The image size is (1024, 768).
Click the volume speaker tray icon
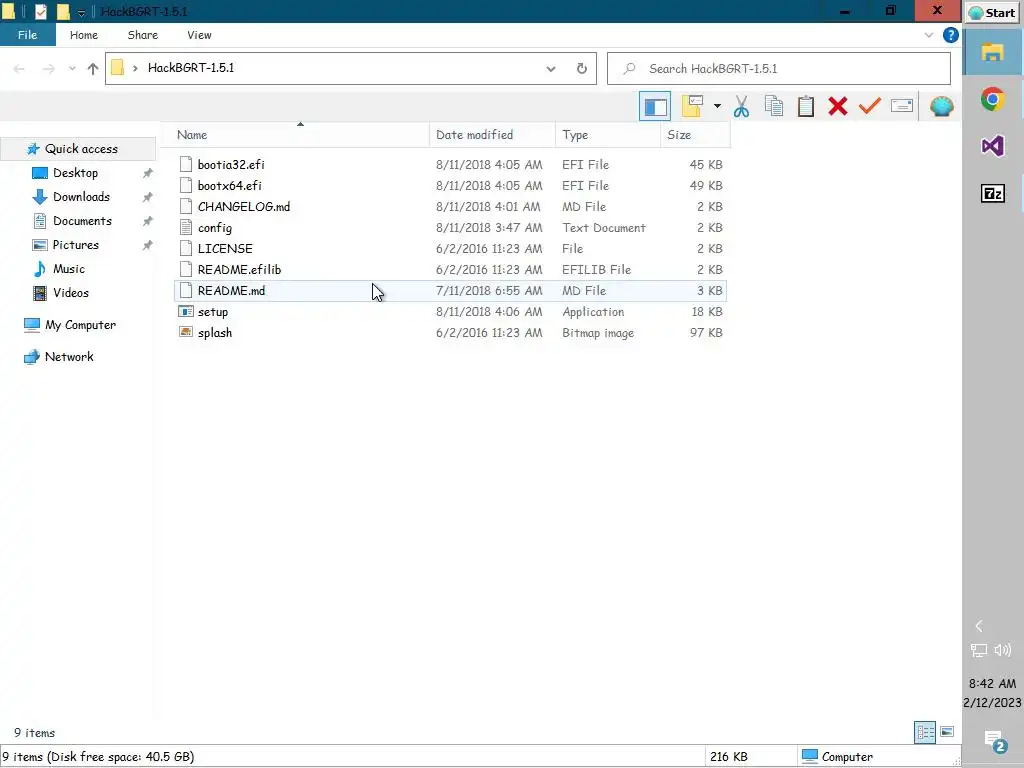(1003, 650)
